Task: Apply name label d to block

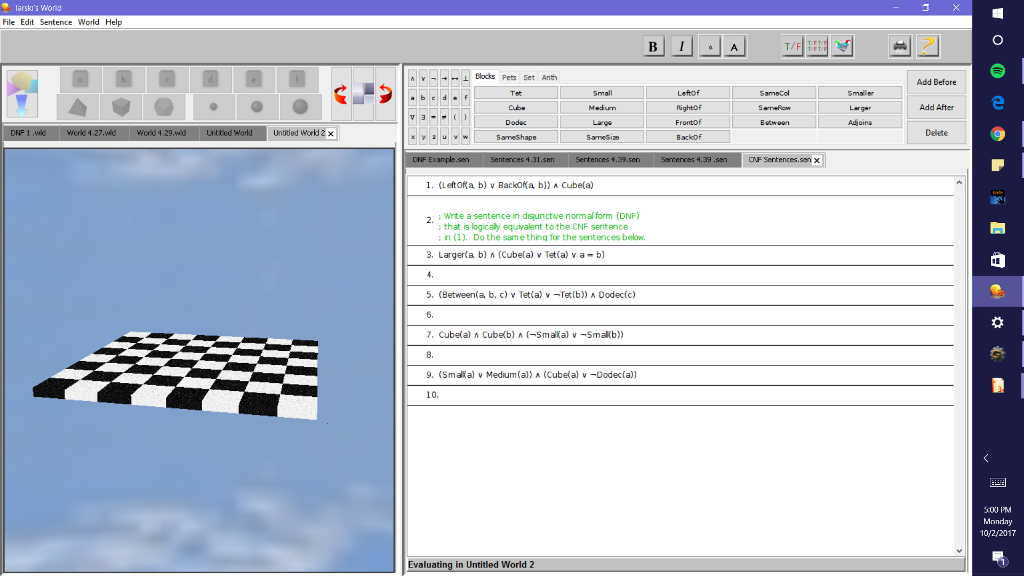Action: coord(210,80)
